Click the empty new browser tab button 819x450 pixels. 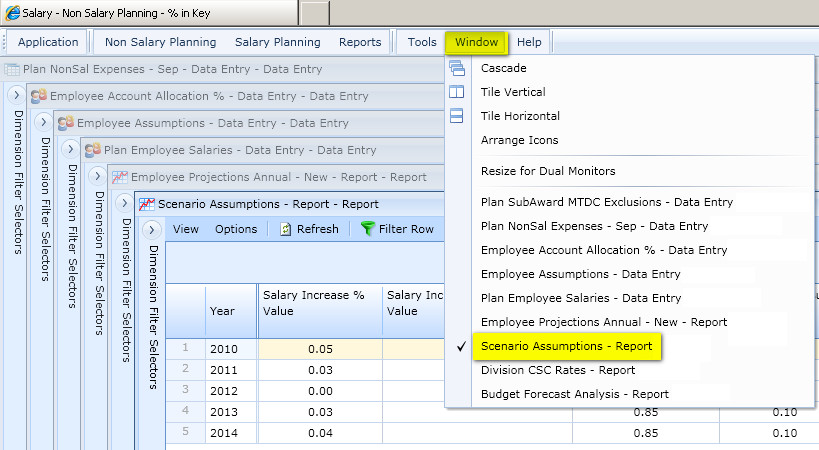click(x=315, y=13)
